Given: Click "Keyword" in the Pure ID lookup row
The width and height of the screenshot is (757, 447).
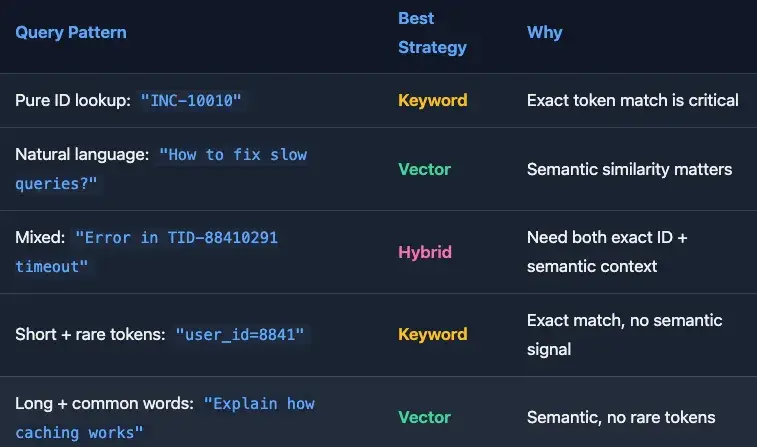Looking at the screenshot, I should coord(432,100).
